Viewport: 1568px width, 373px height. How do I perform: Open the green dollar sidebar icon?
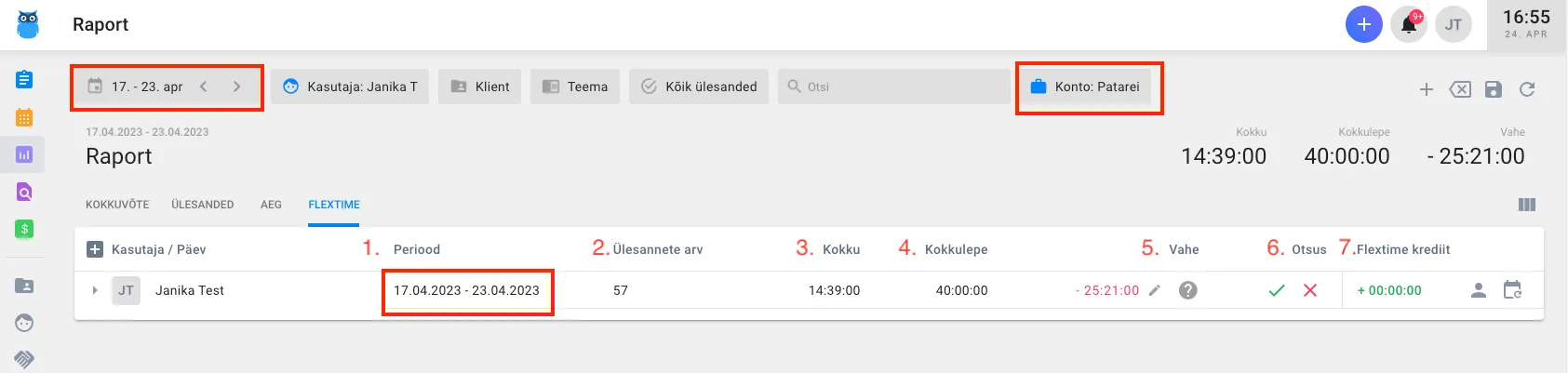click(24, 229)
